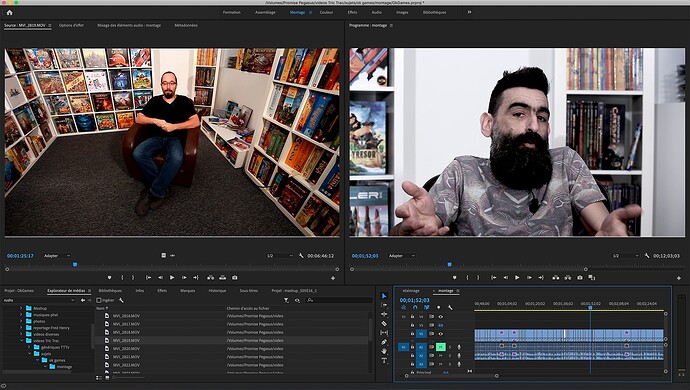The height and width of the screenshot is (390, 690).
Task: Open timeline display settings wrench icon
Action: coord(450,307)
